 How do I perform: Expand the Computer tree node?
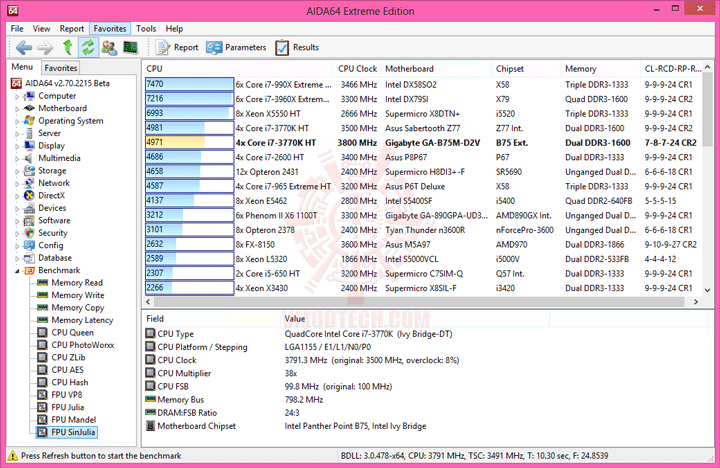(17, 97)
